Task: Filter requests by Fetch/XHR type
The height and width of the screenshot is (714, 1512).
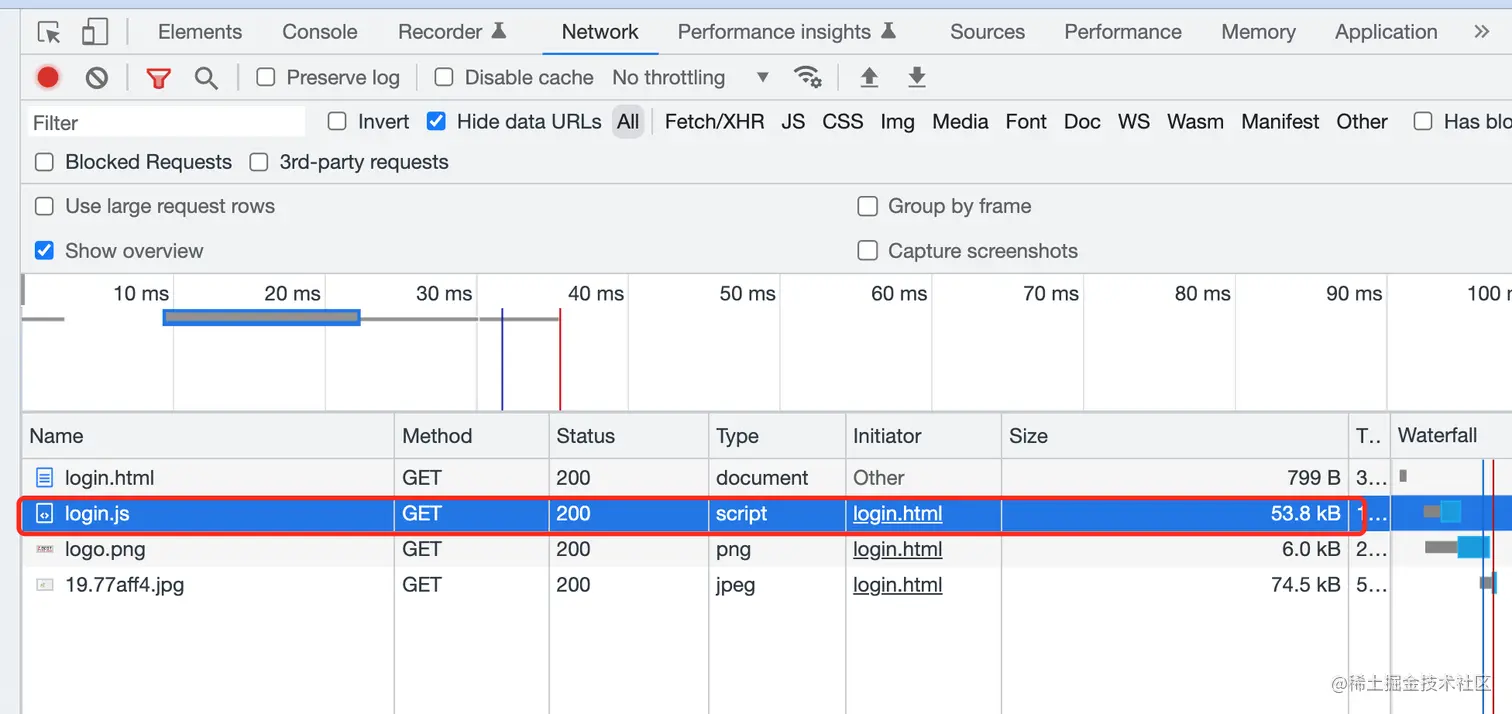Action: 714,122
